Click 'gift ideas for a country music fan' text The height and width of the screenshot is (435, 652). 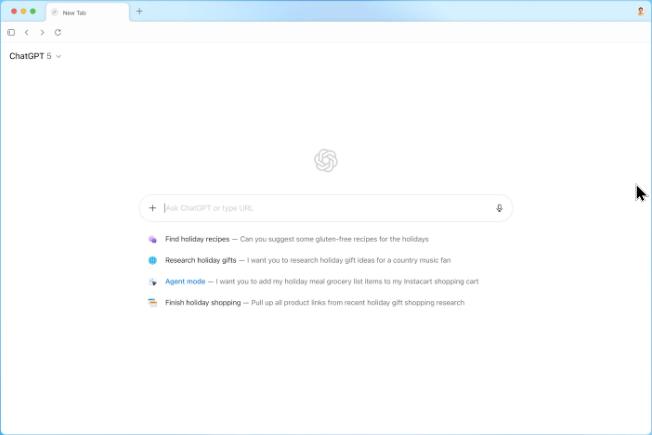click(x=400, y=260)
